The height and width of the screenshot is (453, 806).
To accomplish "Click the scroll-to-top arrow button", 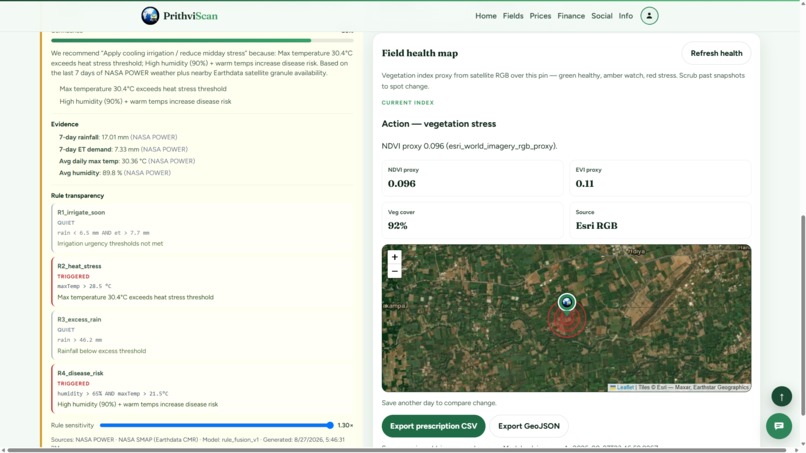I will 781,396.
